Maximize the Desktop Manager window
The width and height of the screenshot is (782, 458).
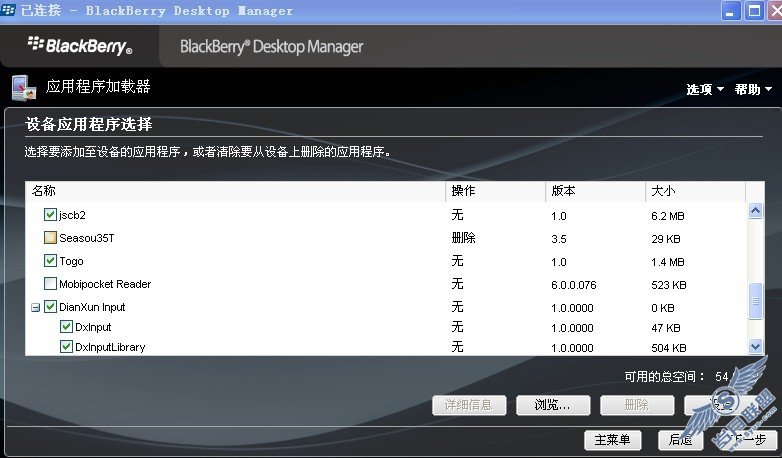click(x=755, y=10)
